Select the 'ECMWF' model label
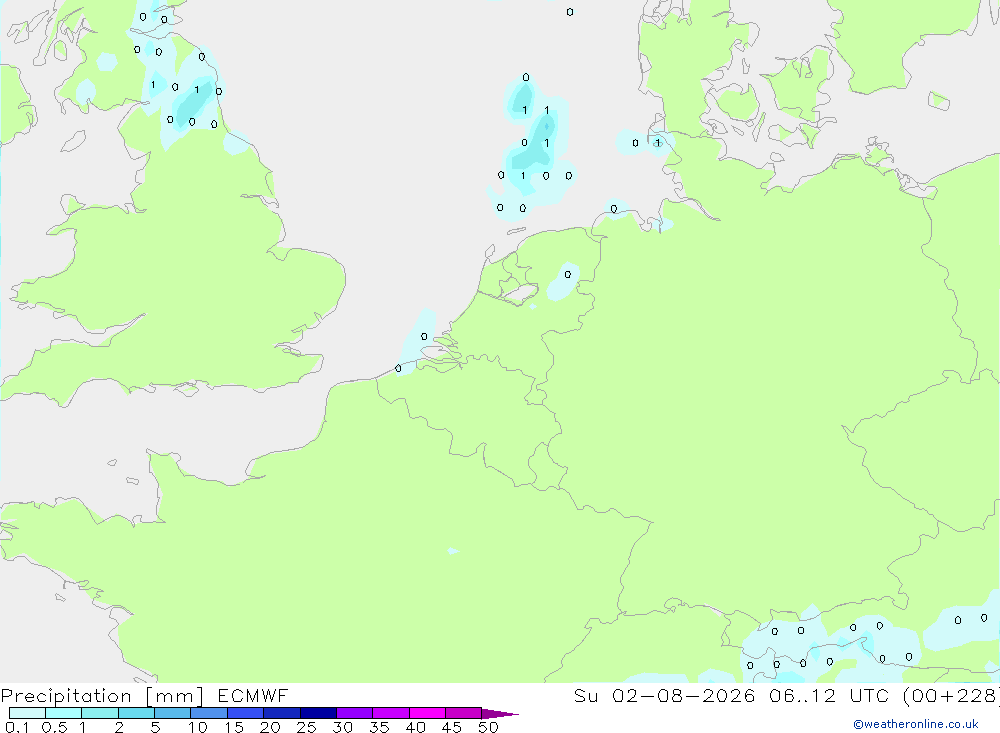Viewport: 1000px width, 733px height. tap(253, 695)
